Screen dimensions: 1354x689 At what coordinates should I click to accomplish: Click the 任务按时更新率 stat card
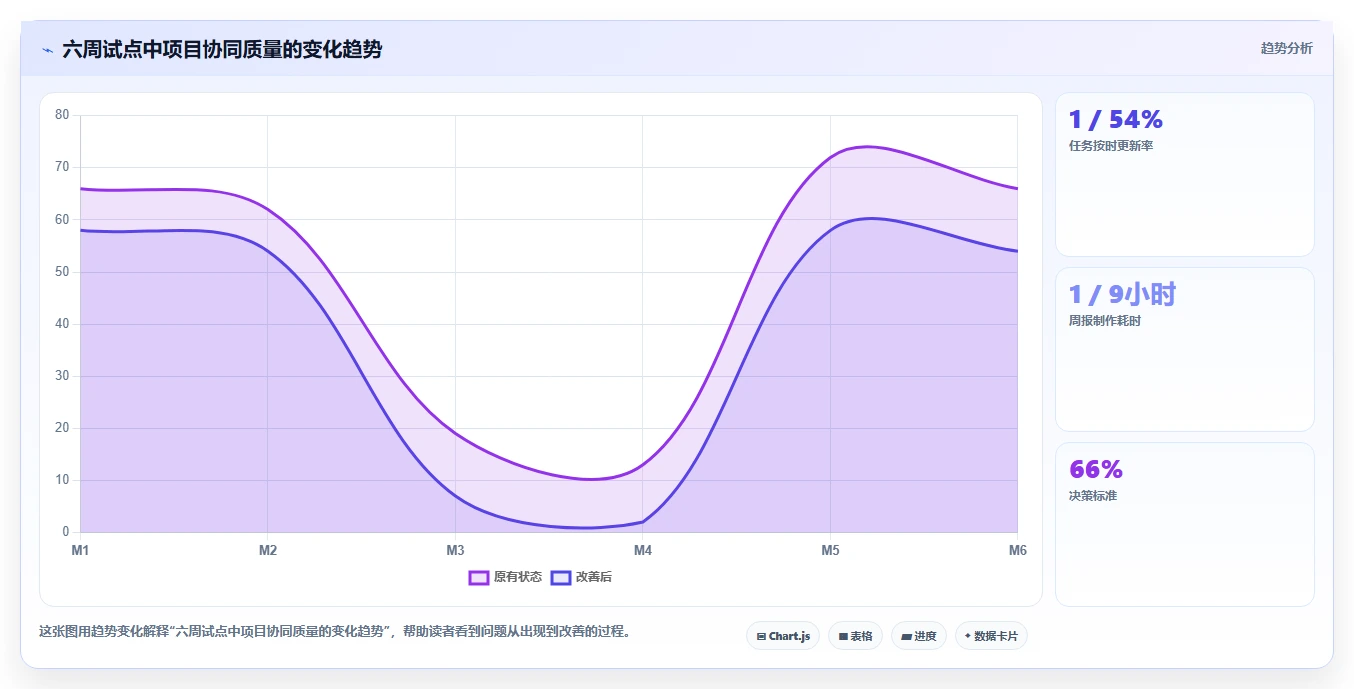(1185, 175)
